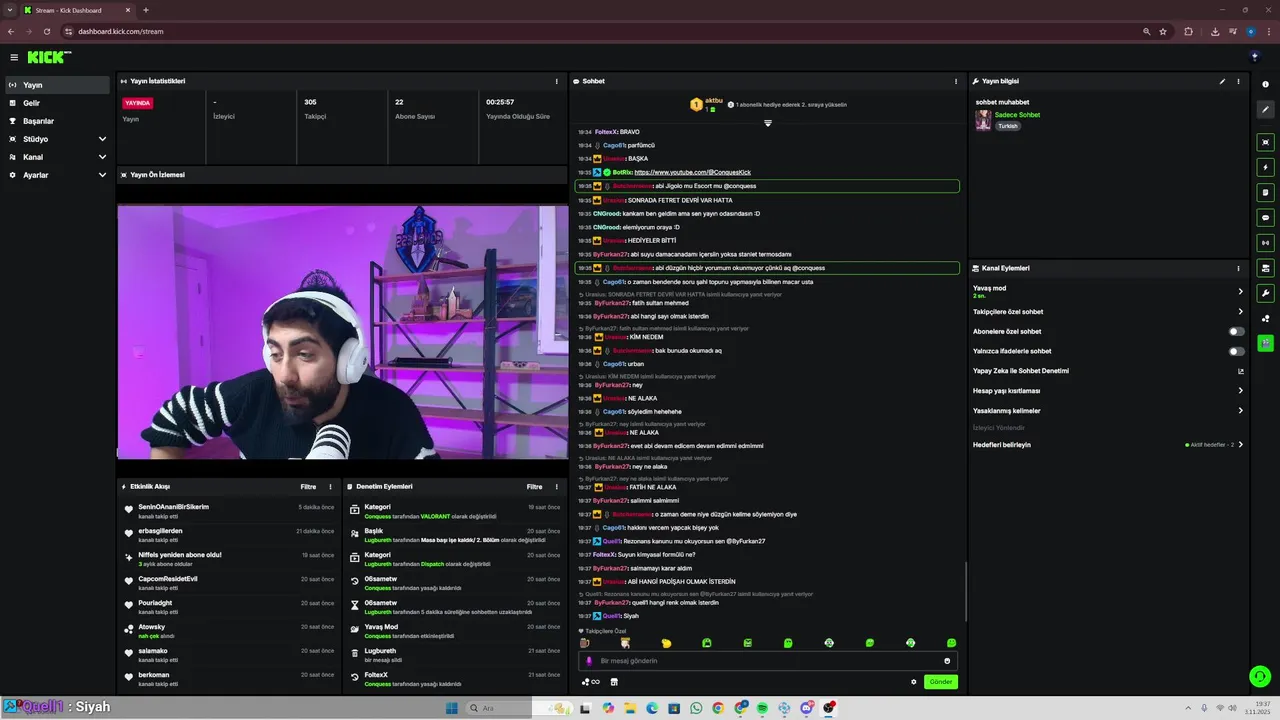
Task: Go to the Yayın sidebar item
Action: (57, 85)
